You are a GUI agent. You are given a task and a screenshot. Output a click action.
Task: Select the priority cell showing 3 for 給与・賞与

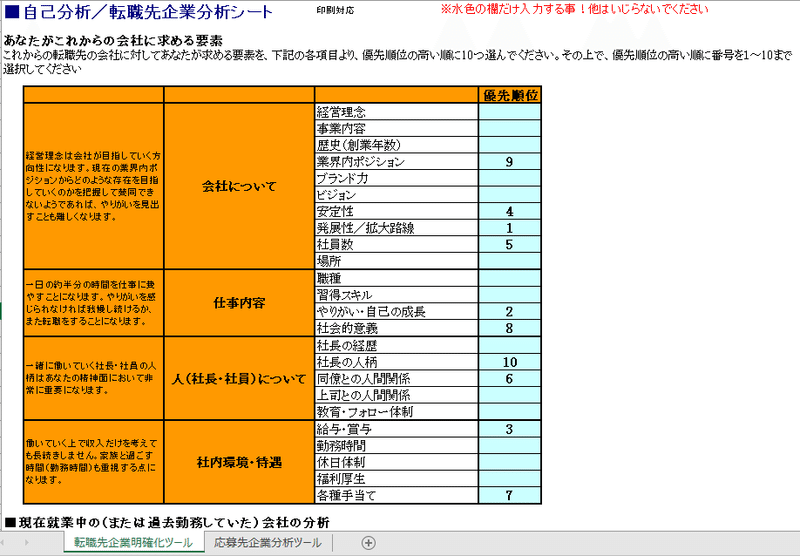pyautogui.click(x=510, y=429)
